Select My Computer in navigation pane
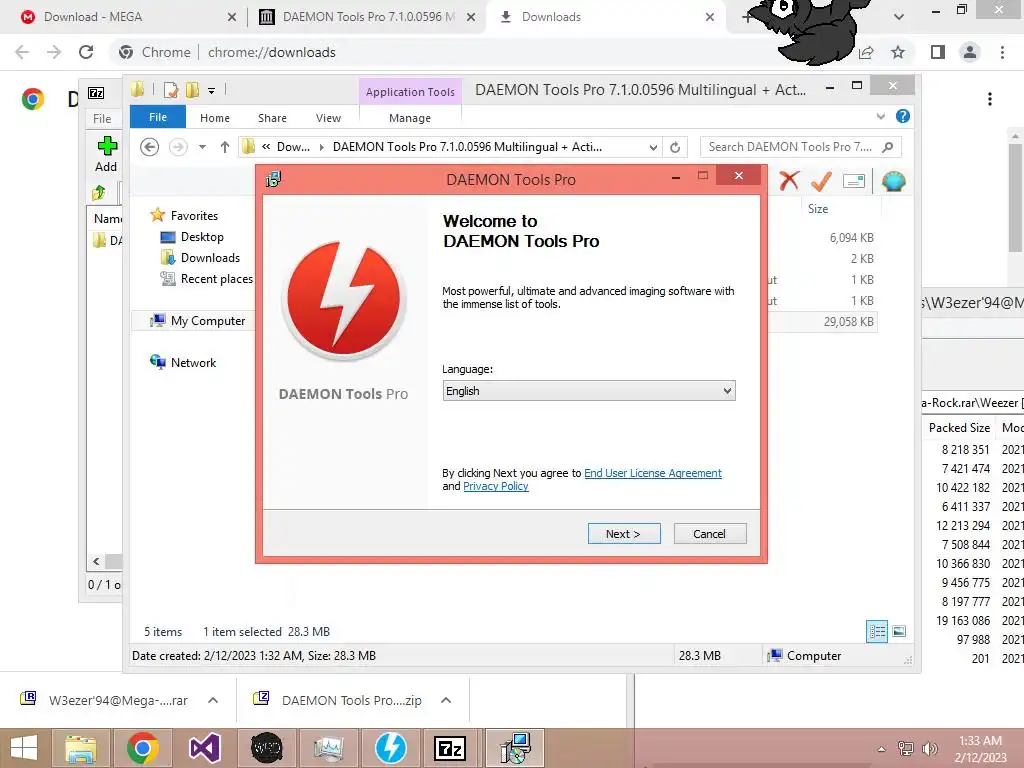This screenshot has height=768, width=1024. coord(208,321)
